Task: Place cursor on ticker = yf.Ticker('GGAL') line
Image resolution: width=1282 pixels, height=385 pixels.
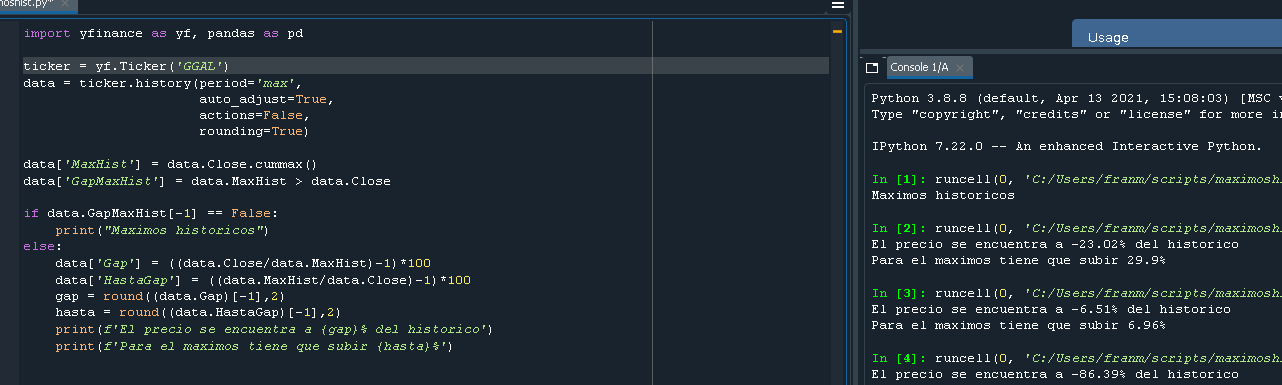Action: [127, 66]
